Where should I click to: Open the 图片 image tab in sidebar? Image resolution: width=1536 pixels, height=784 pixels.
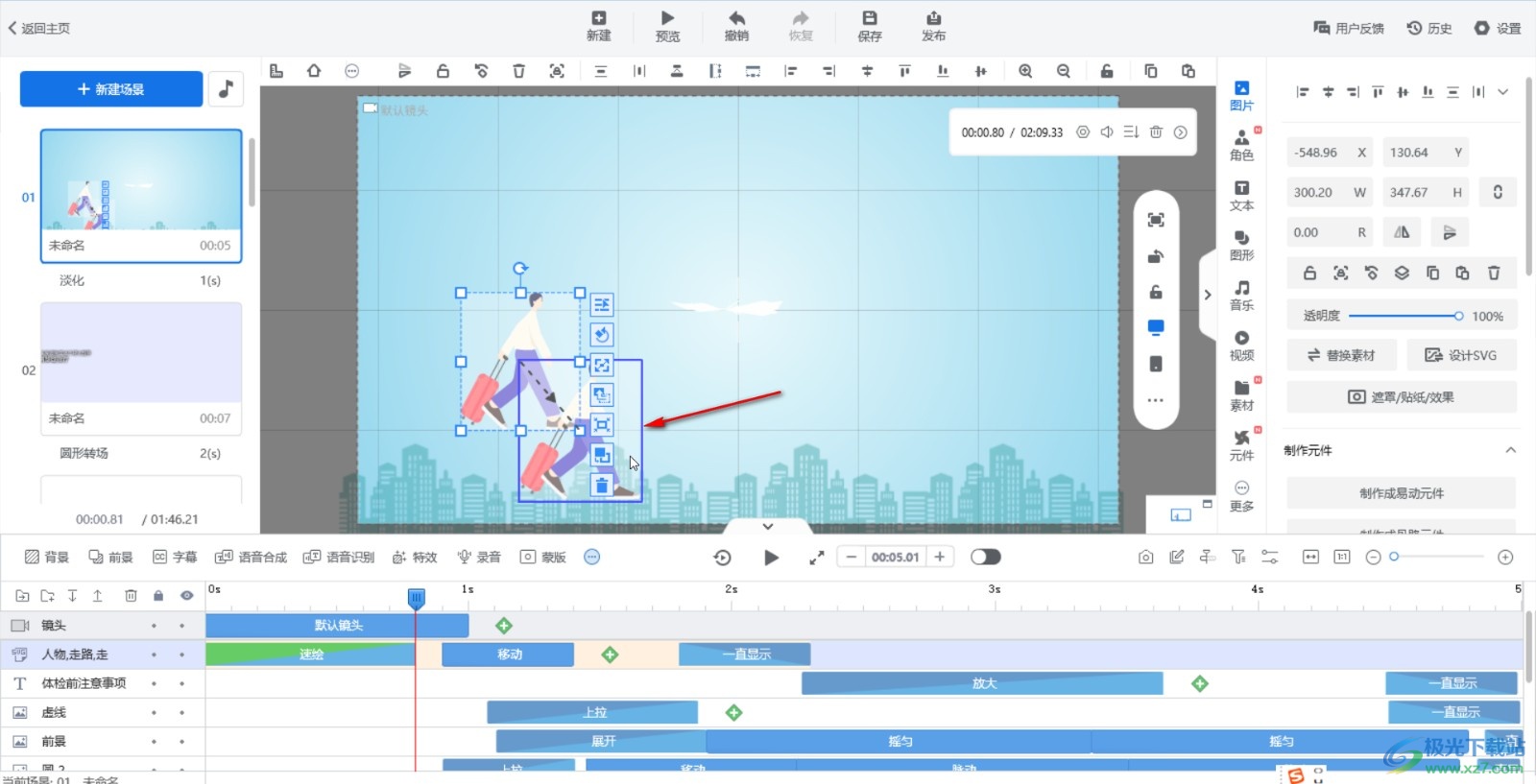[x=1241, y=96]
